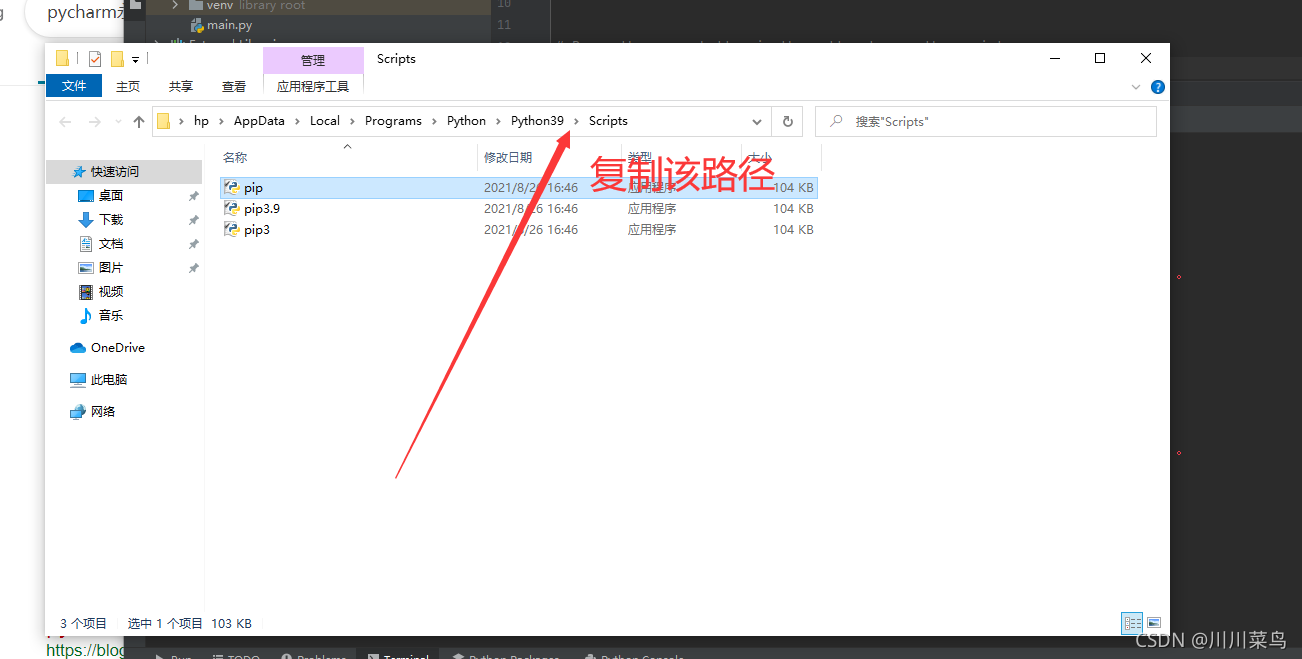This screenshot has width=1302, height=659.
Task: Switch to the 主页 ribbon tab
Action: [x=128, y=87]
